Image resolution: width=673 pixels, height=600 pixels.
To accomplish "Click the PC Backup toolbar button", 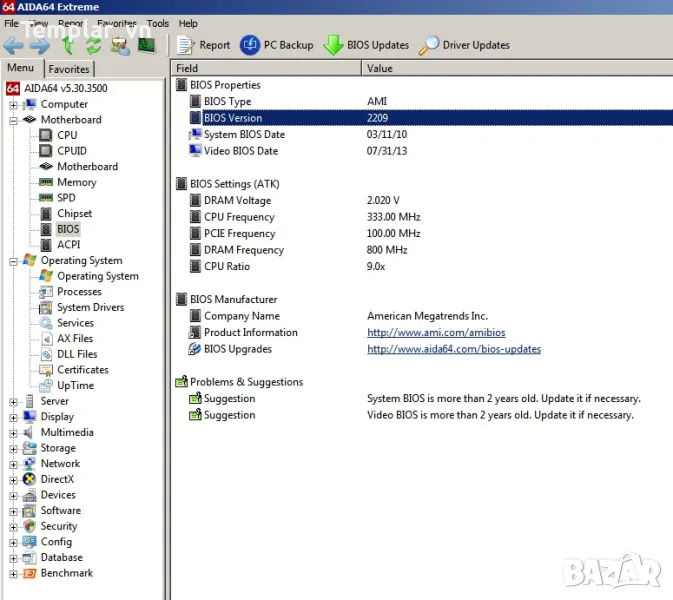I will pos(277,45).
